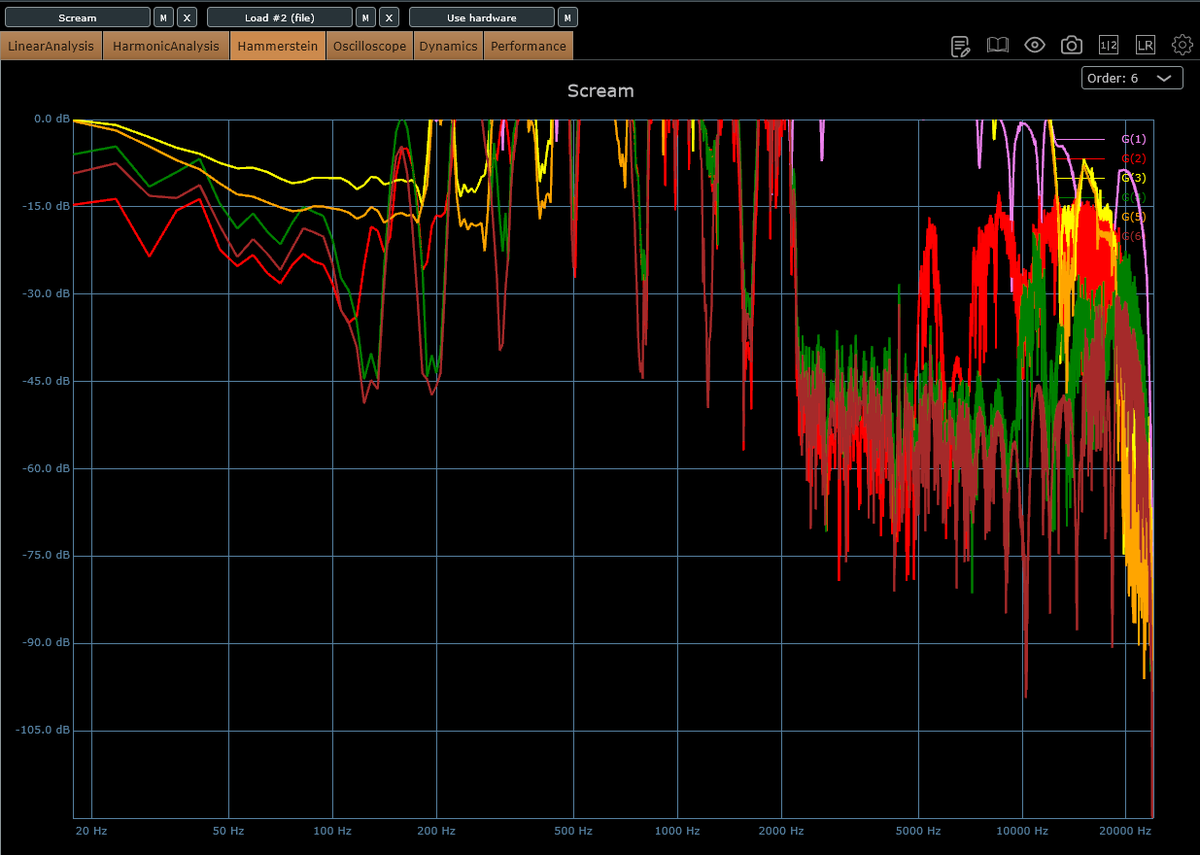Click the 200 Hz axis label
The width and height of the screenshot is (1200, 855).
click(437, 831)
